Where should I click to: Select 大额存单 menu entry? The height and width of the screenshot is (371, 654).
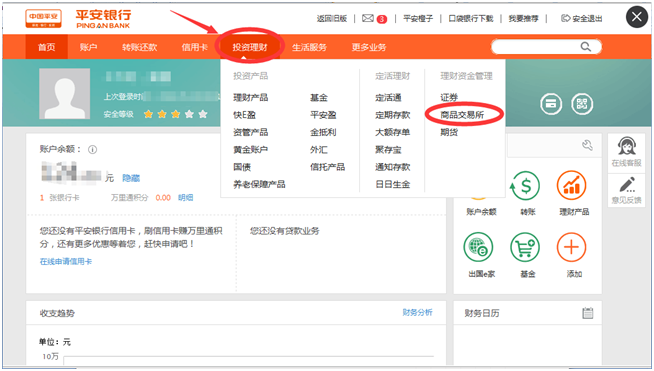coord(392,132)
